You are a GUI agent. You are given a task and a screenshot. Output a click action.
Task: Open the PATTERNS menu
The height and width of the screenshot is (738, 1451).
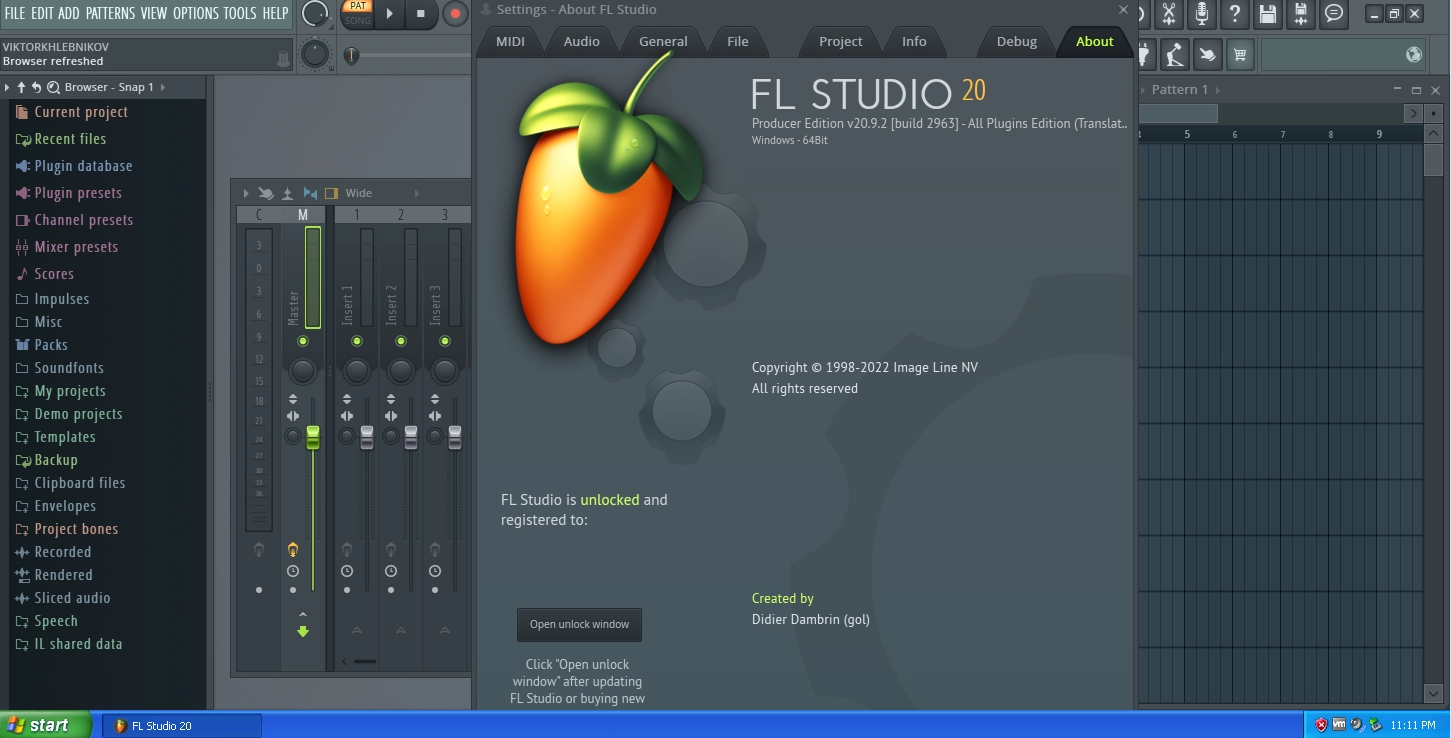click(x=110, y=13)
